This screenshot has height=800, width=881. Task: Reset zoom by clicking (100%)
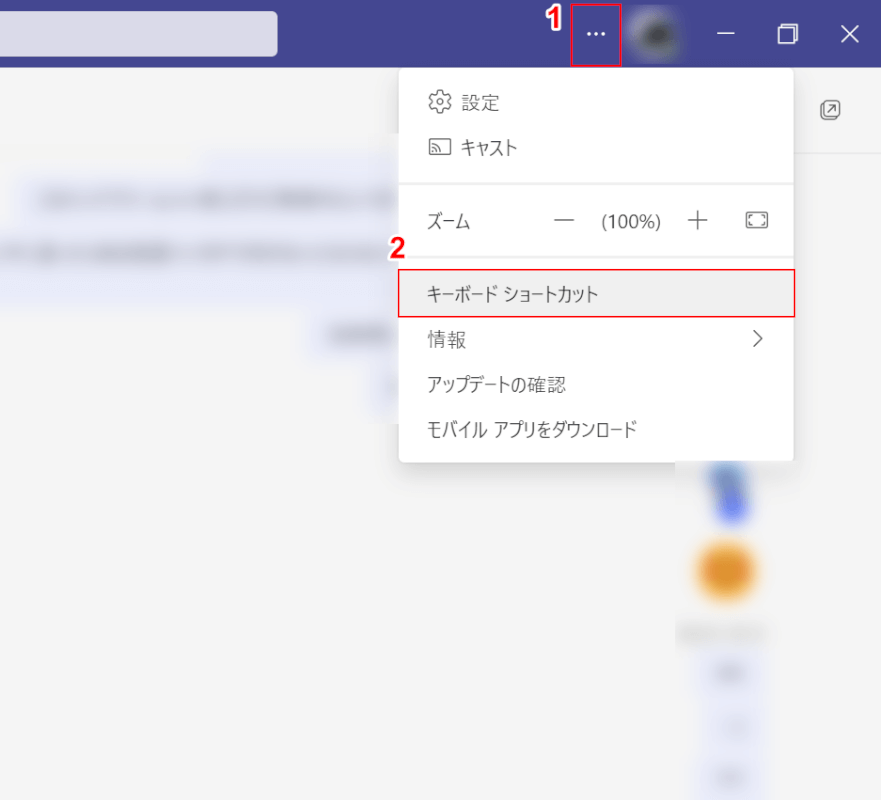(x=630, y=222)
